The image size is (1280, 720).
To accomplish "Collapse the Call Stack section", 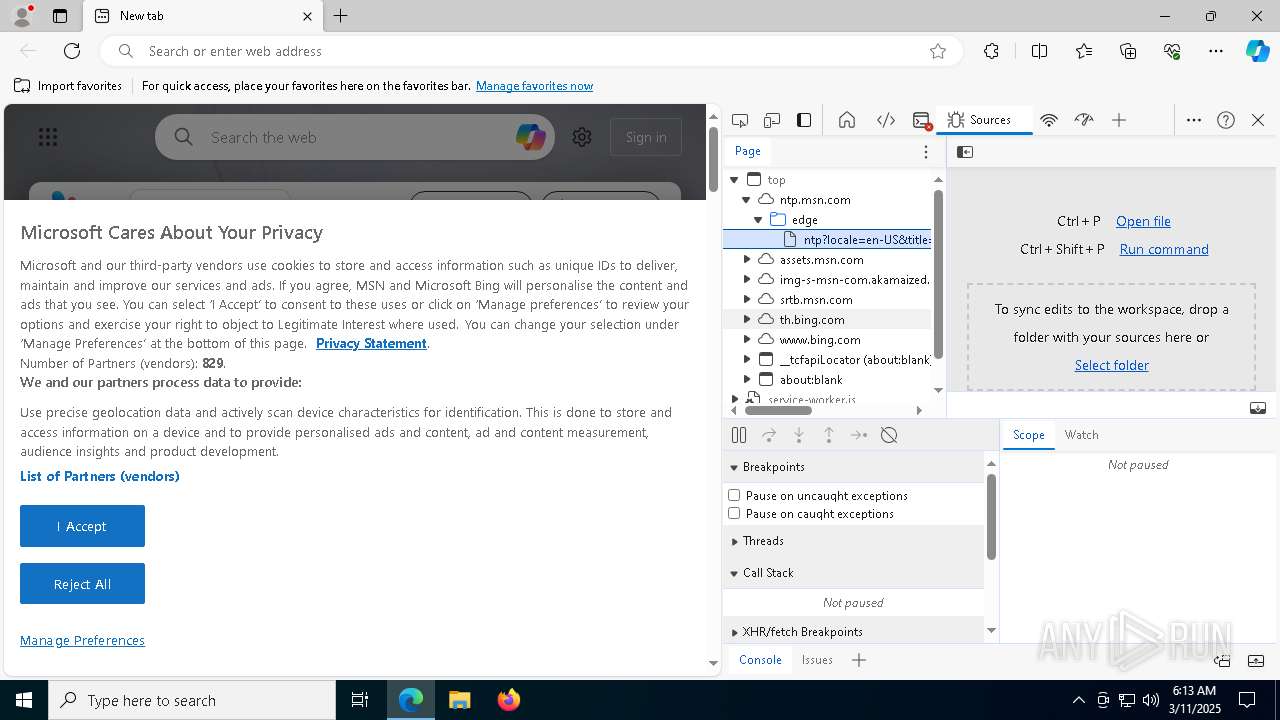I will (853, 573).
